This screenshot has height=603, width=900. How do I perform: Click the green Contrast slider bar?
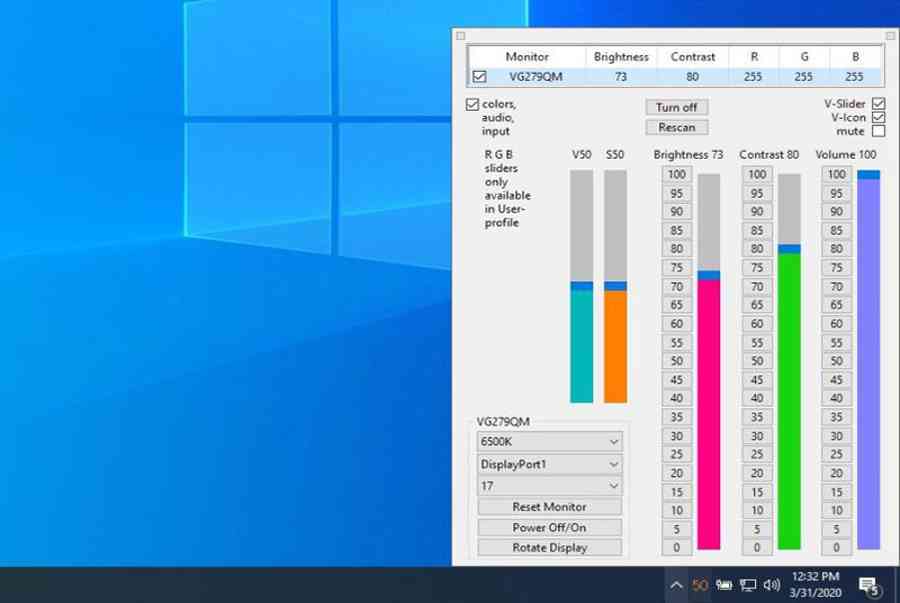point(789,361)
